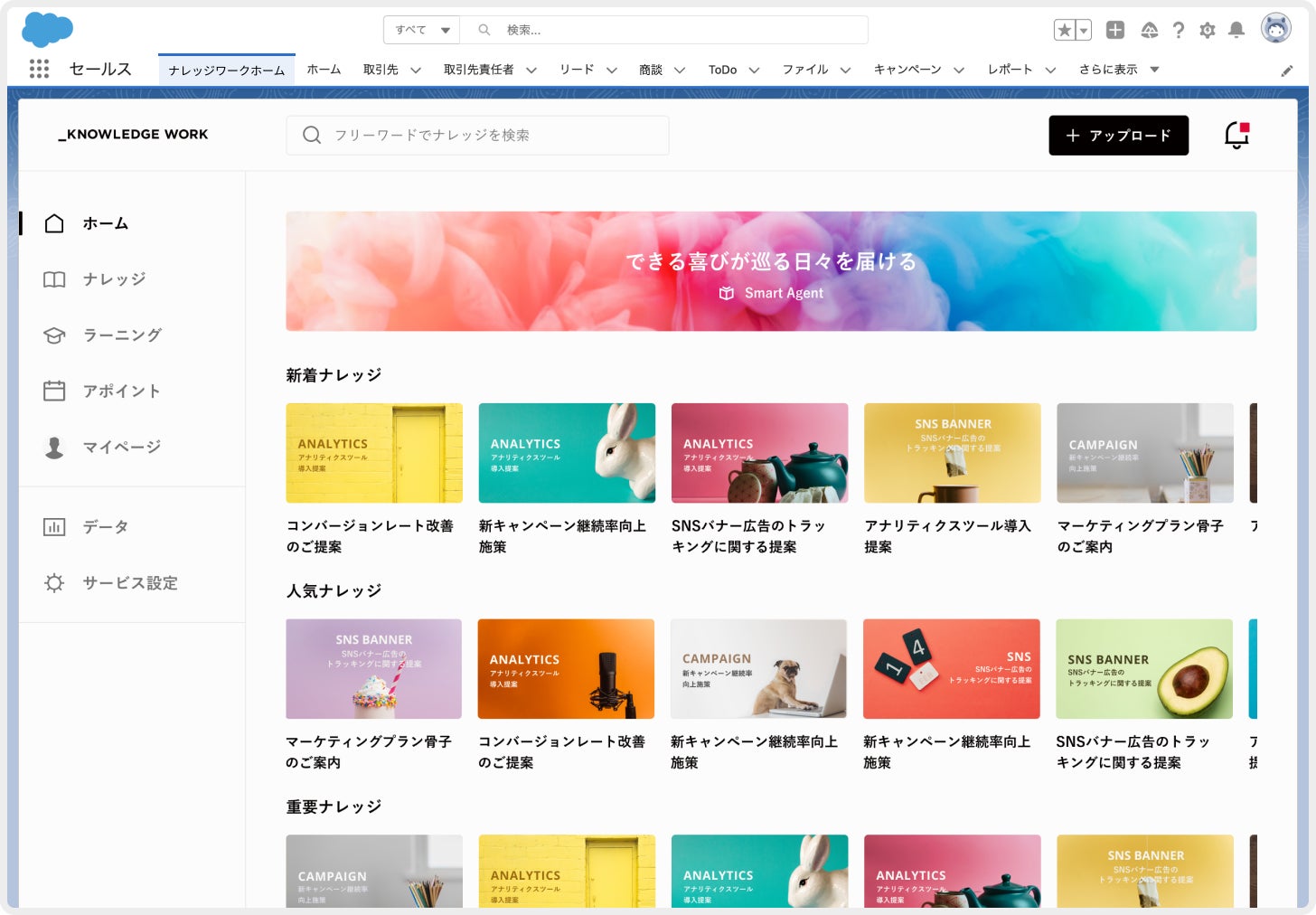Select the ナレッジワークホーム tab
This screenshot has height=915, width=1316.
(x=227, y=70)
